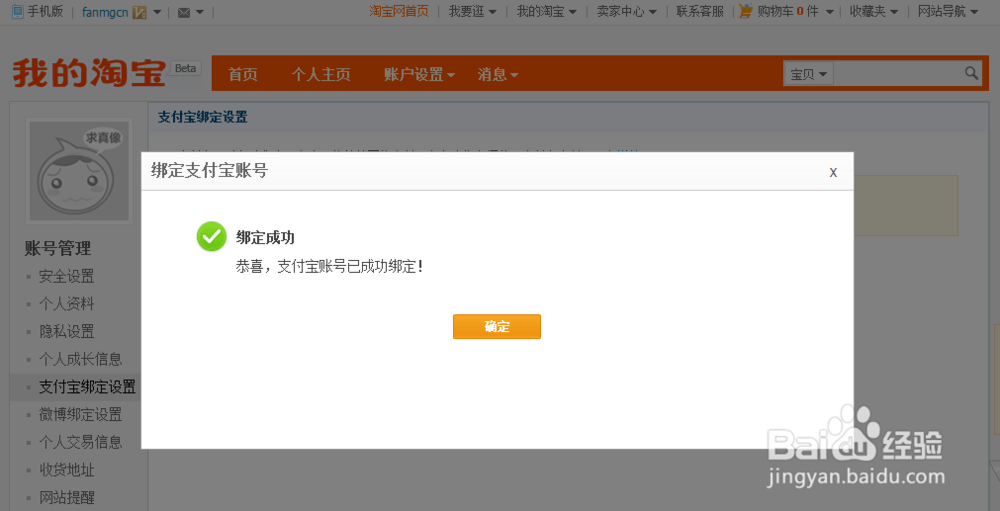Click the phone icon beside 手机版
1000x511 pixels.
click(x=18, y=11)
